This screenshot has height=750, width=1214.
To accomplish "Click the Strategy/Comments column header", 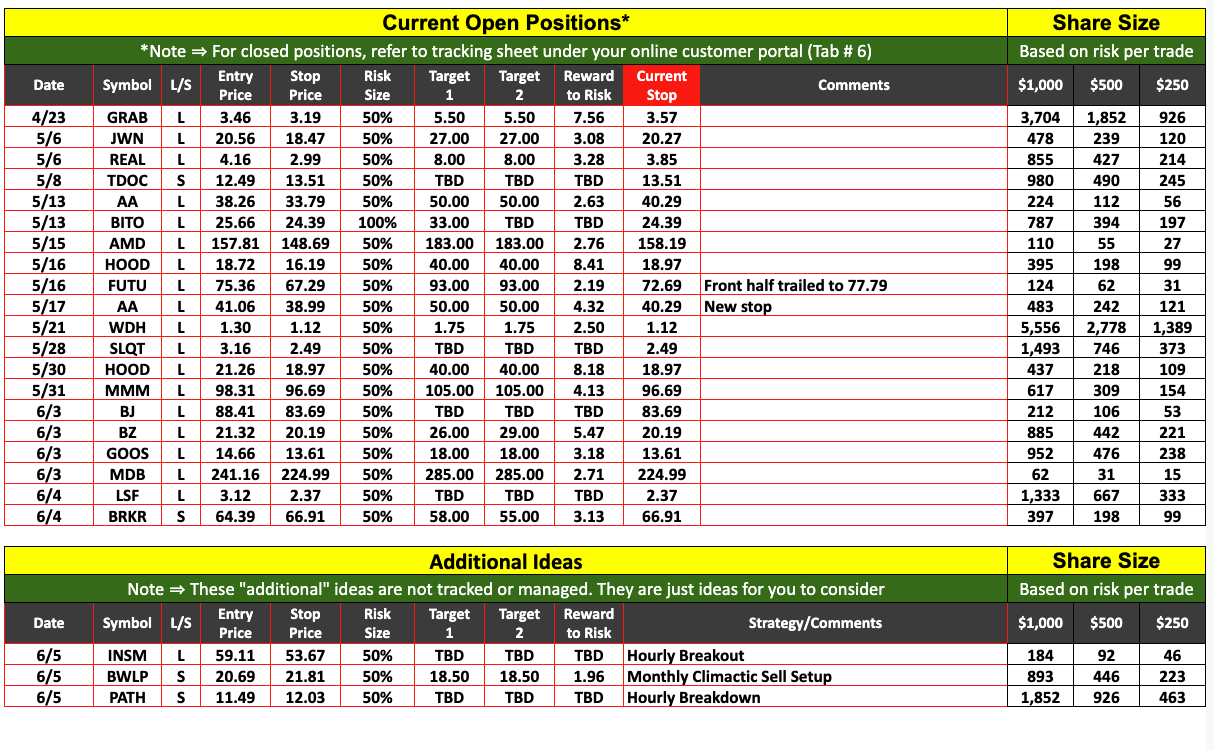I will [x=815, y=623].
